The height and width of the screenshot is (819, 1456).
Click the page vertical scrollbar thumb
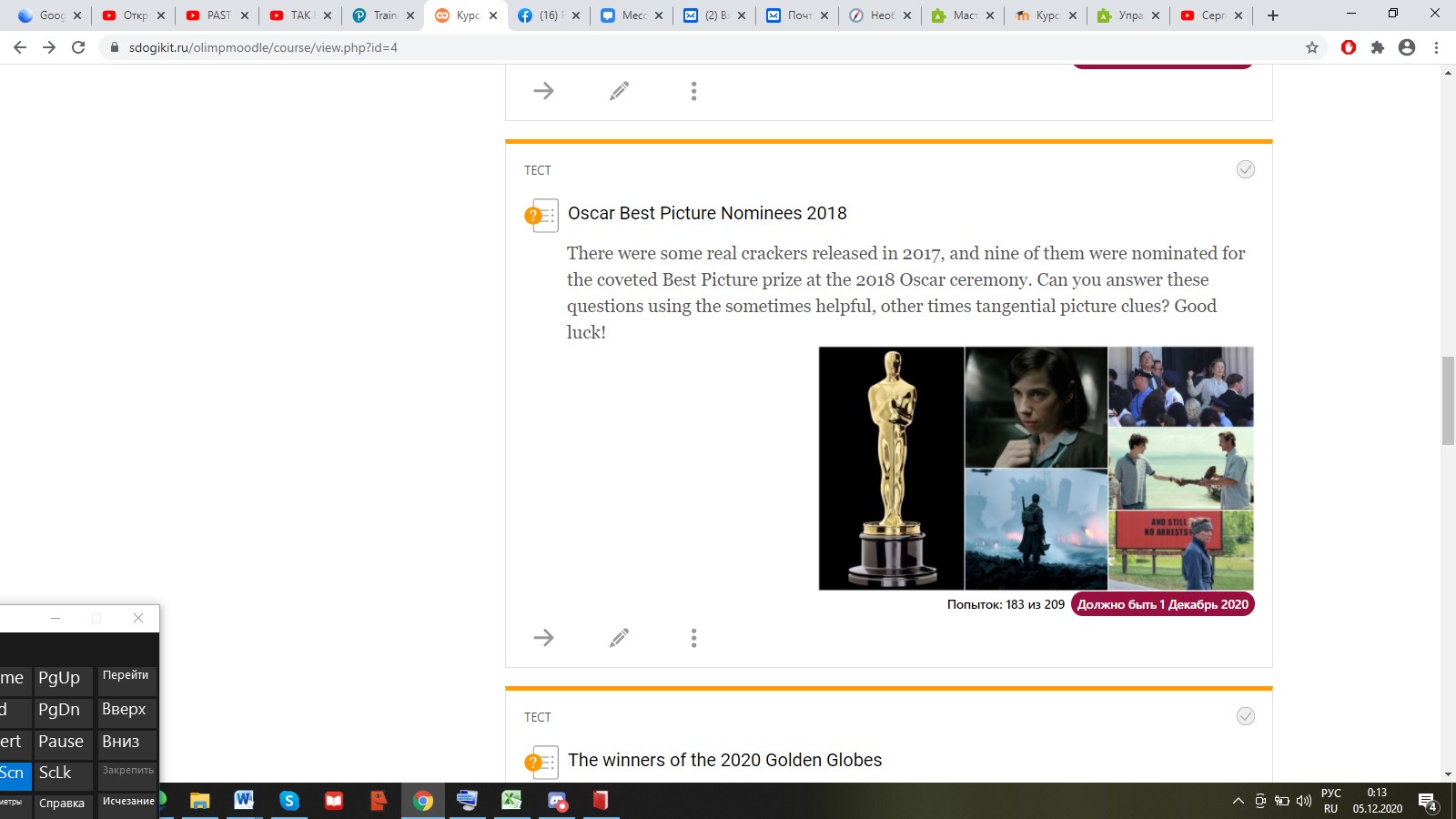tap(1448, 401)
